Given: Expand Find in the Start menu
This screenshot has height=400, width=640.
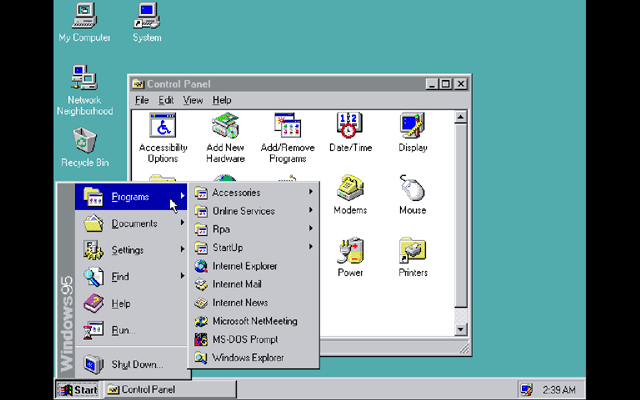Looking at the screenshot, I should pyautogui.click(x=131, y=277).
